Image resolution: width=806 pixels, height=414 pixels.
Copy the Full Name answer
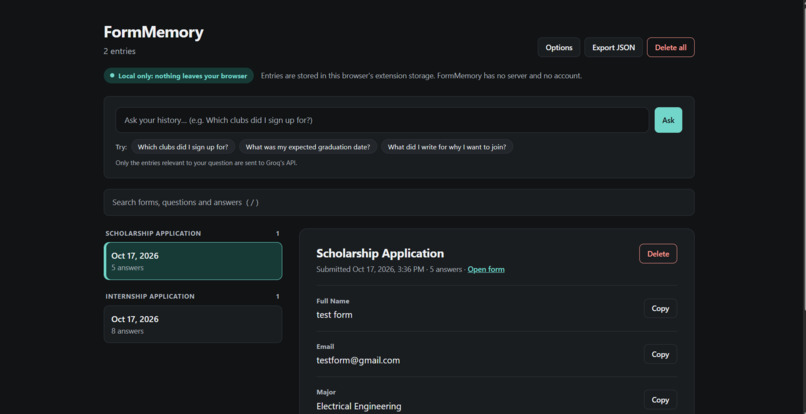660,309
